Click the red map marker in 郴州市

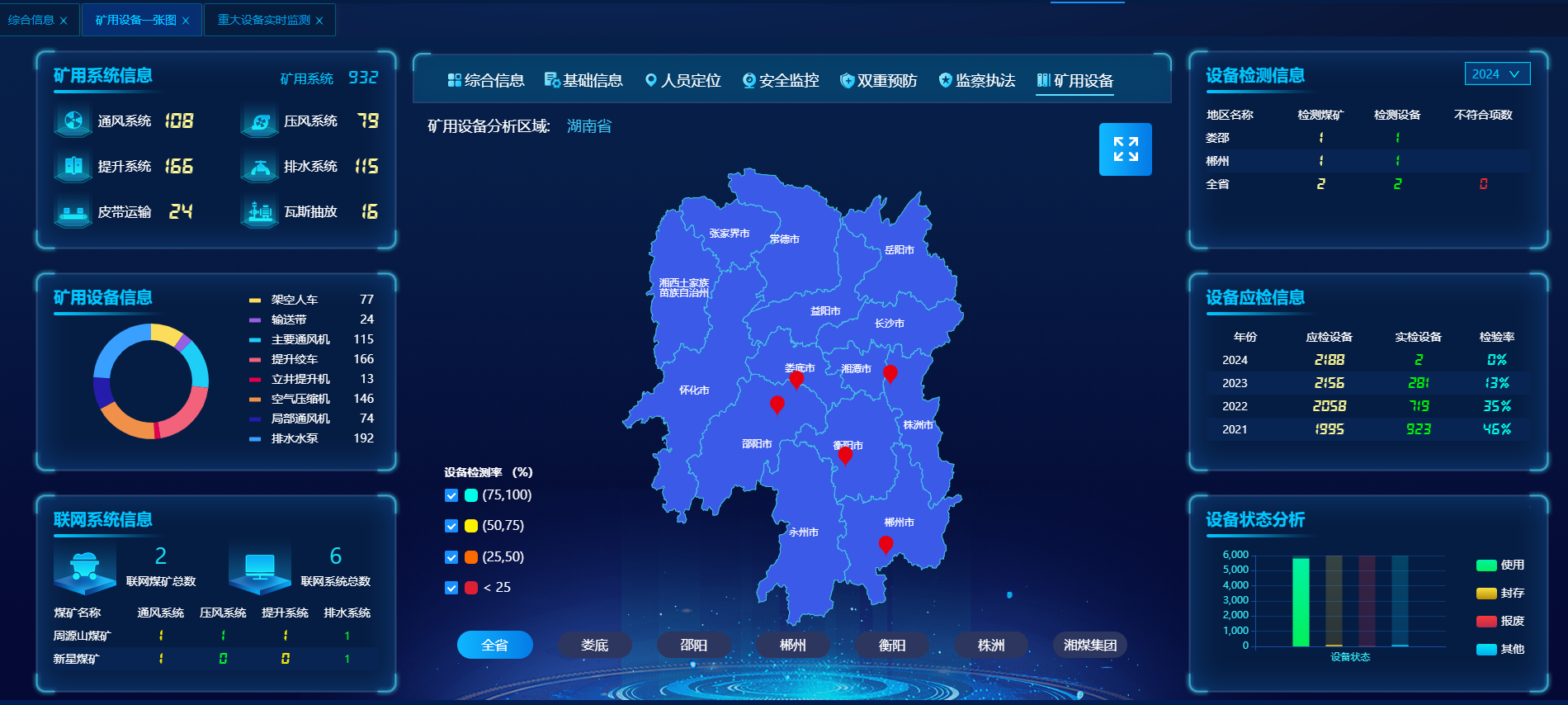[886, 544]
